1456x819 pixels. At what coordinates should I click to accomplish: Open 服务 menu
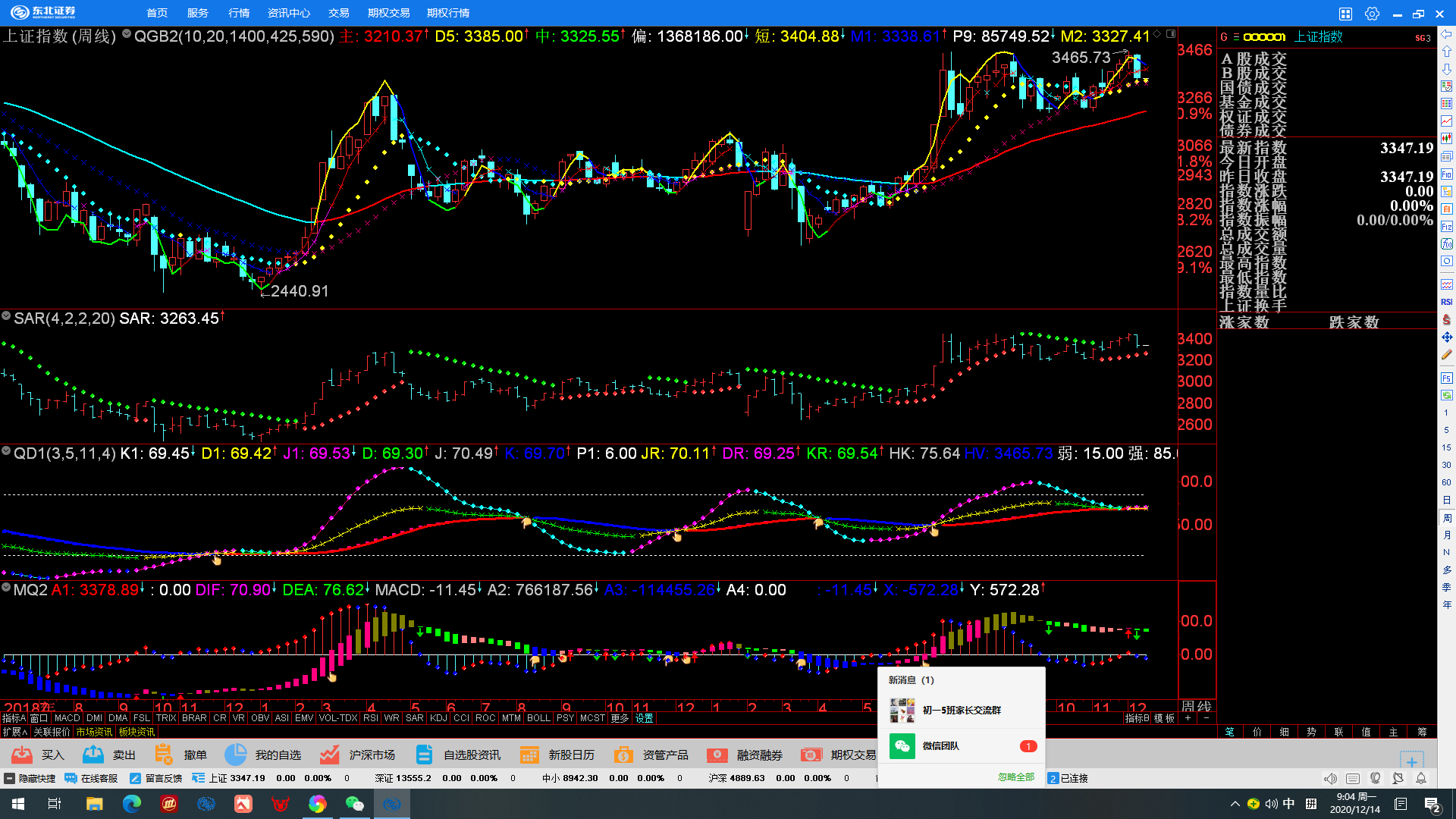(198, 13)
